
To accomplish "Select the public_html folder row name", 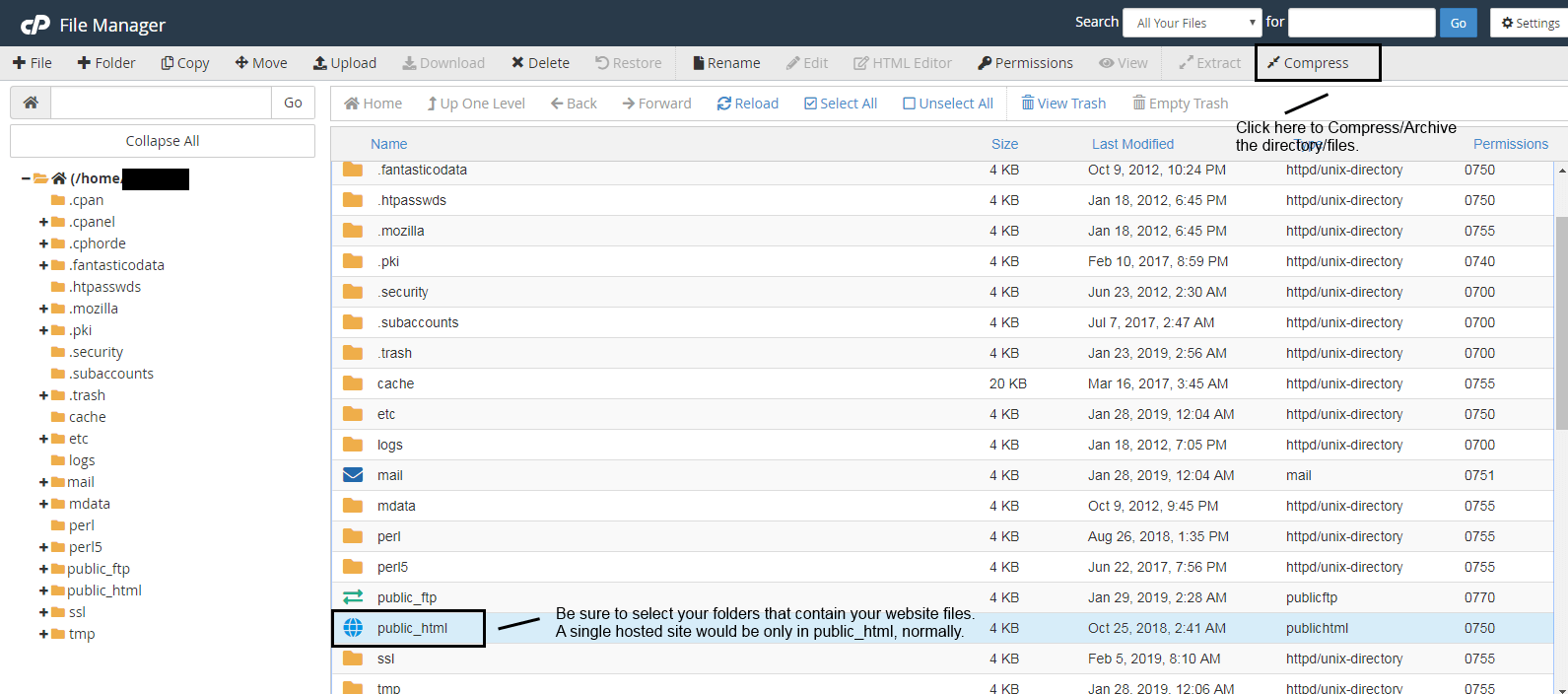I will (x=412, y=628).
